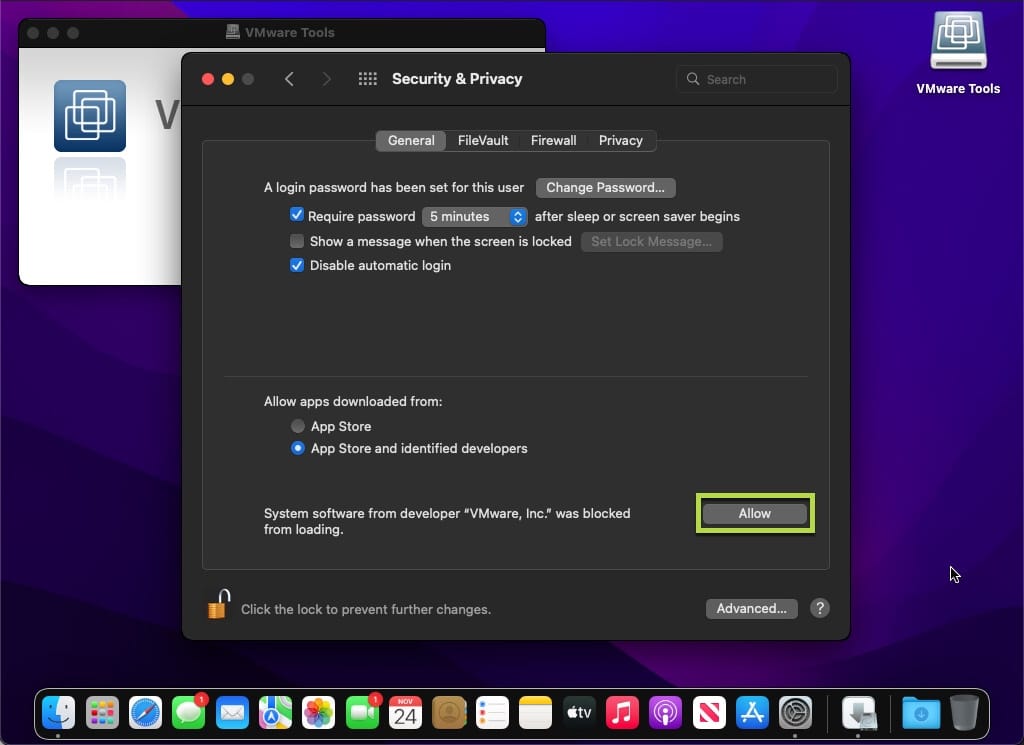This screenshot has height=745, width=1024.
Task: Open System Preferences from the Dock
Action: pos(795,712)
